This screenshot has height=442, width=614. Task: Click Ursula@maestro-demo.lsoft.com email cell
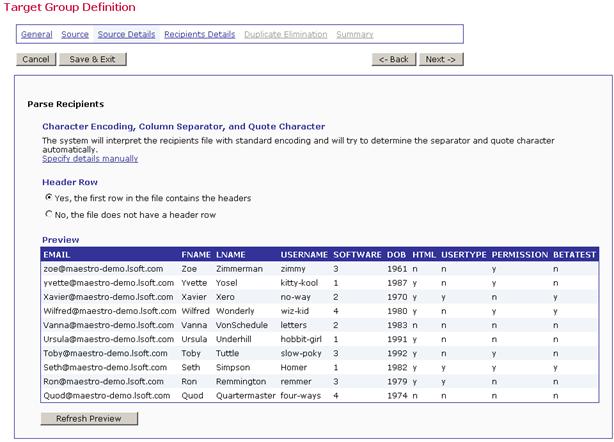click(x=108, y=339)
